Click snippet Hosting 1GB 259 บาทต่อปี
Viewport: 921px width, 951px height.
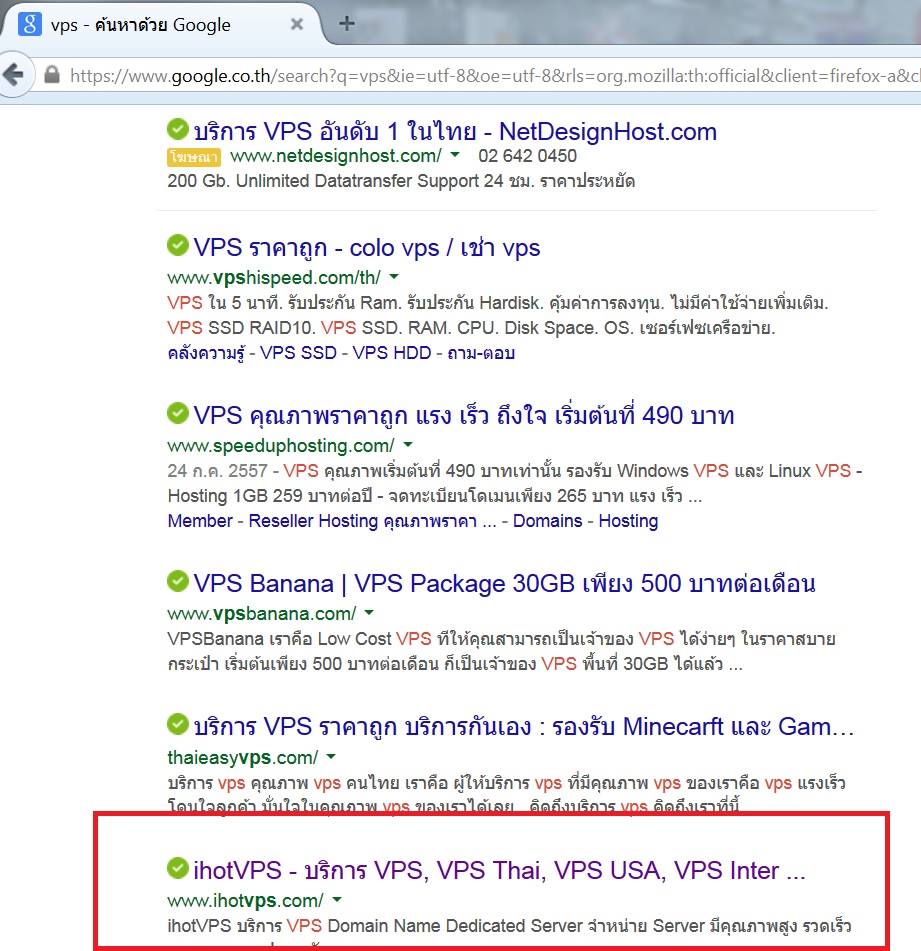point(270,496)
